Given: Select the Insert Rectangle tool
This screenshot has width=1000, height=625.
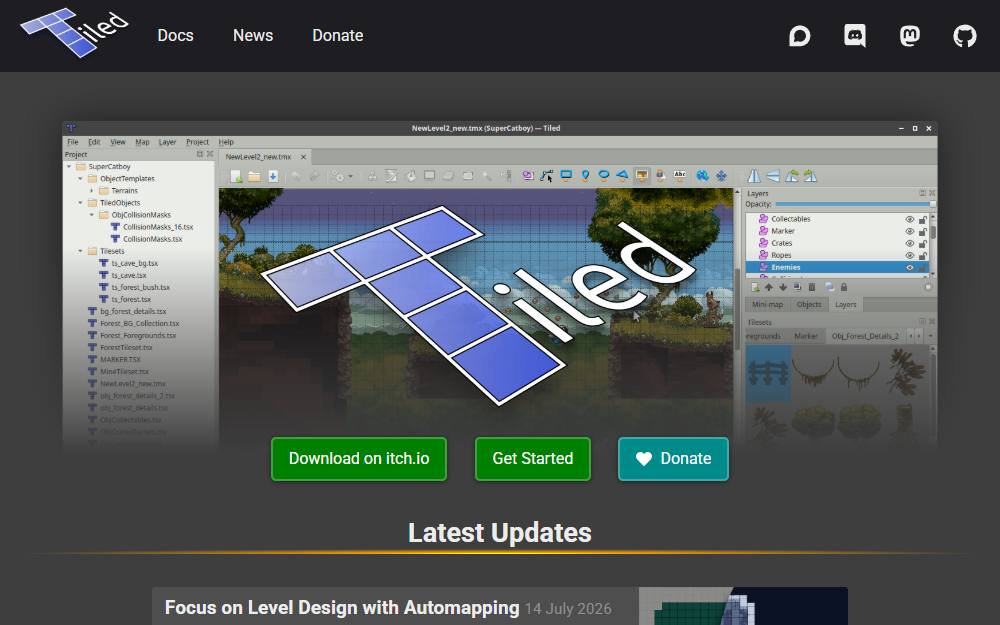Looking at the screenshot, I should [x=566, y=176].
